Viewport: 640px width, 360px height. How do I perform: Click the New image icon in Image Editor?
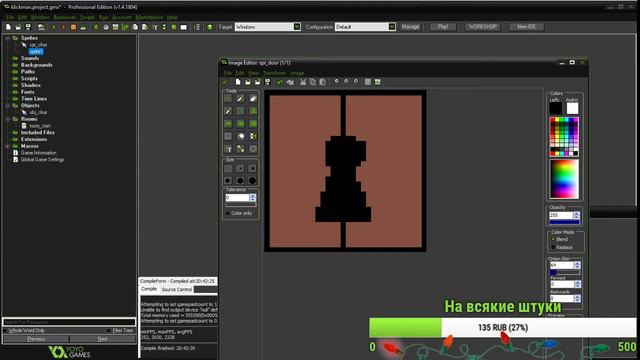(x=238, y=82)
